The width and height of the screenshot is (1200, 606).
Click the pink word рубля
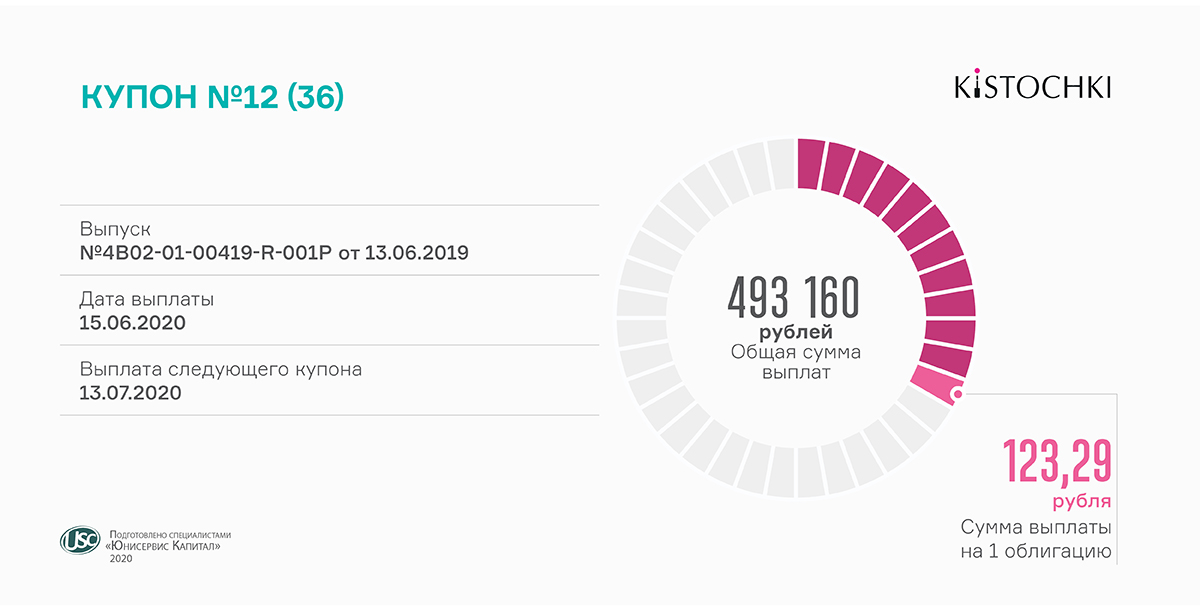coord(1082,501)
